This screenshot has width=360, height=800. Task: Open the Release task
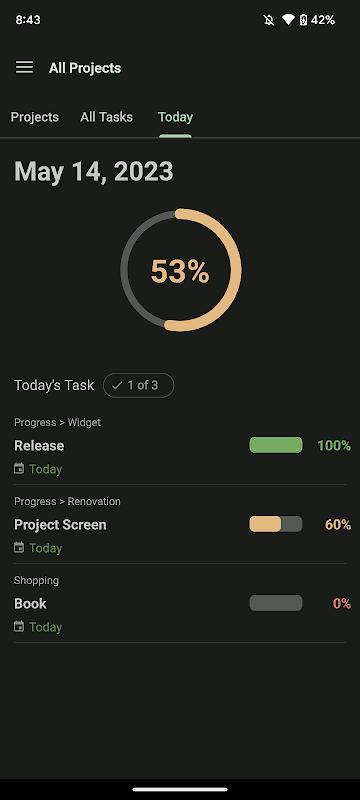180,445
